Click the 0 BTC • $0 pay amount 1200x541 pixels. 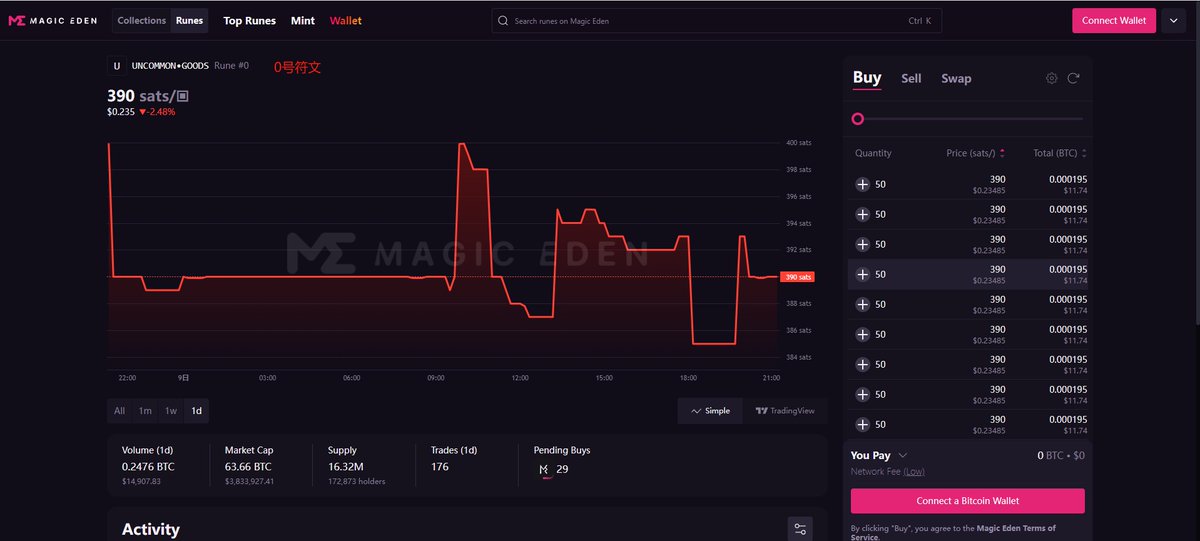pyautogui.click(x=1061, y=455)
